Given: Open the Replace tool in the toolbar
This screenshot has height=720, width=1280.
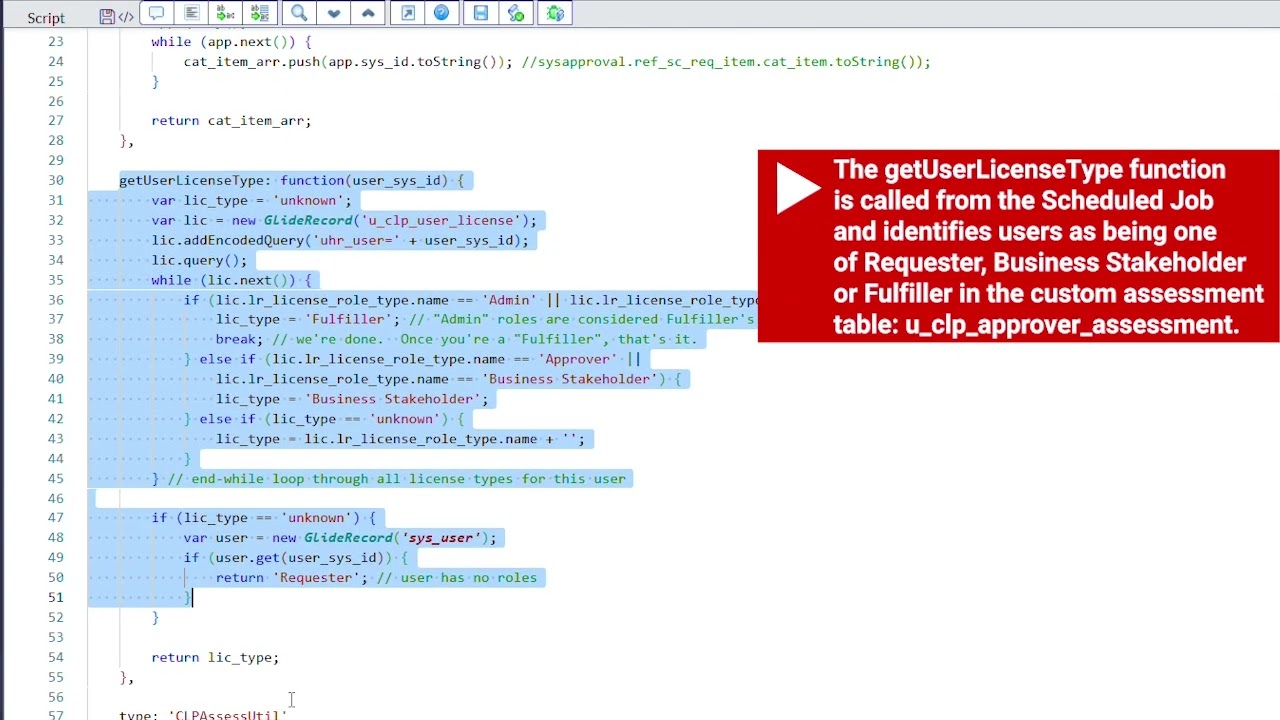Looking at the screenshot, I should 226,13.
